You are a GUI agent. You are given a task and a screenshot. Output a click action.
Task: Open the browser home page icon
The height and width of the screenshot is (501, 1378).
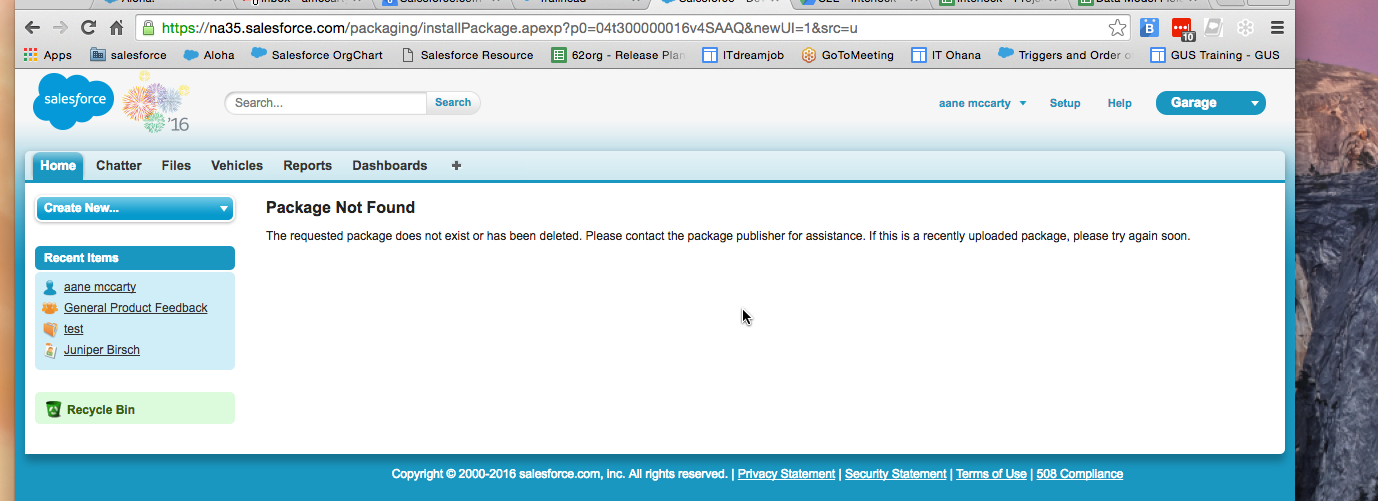coord(117,28)
